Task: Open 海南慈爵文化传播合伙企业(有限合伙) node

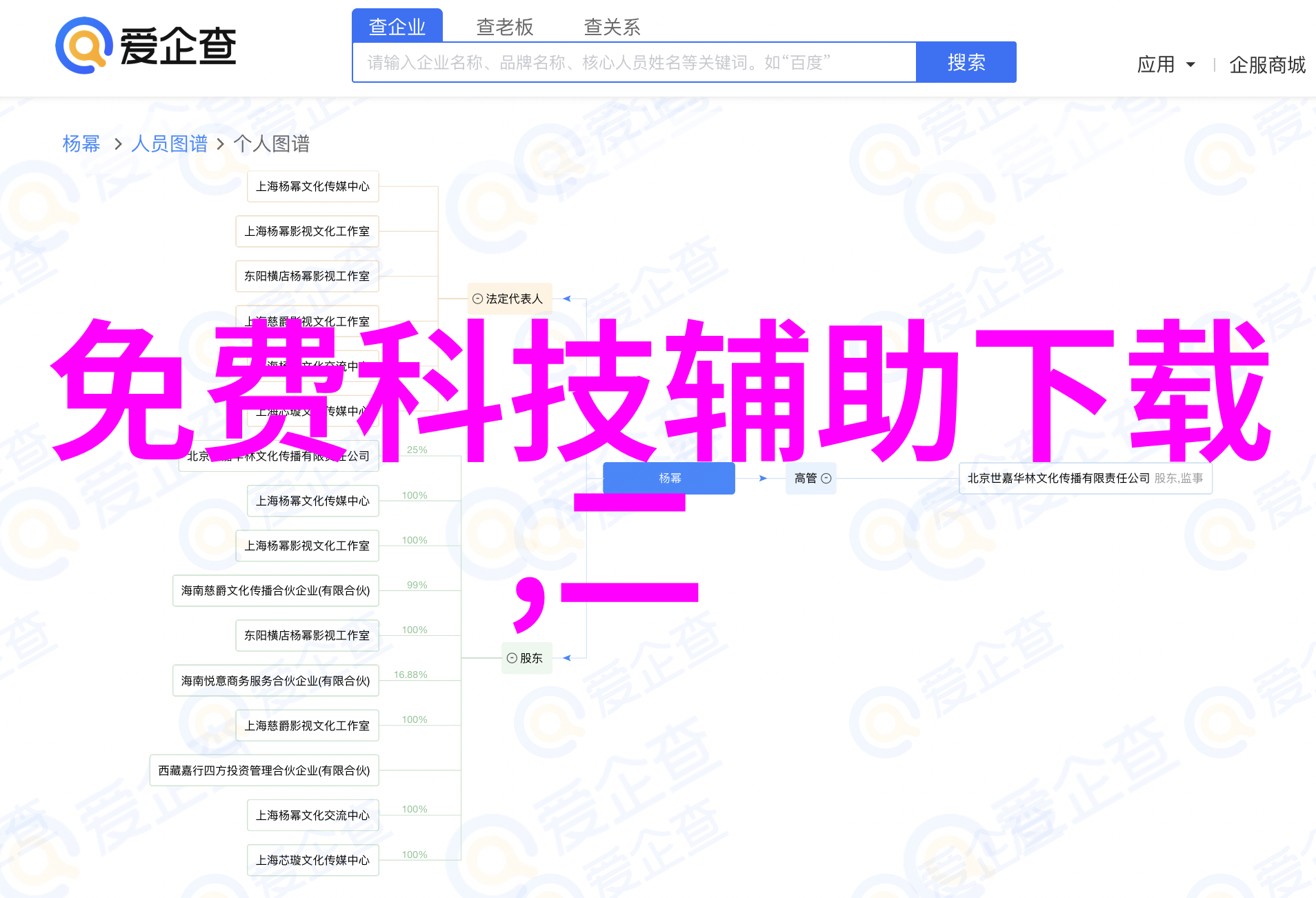Action: (276, 590)
